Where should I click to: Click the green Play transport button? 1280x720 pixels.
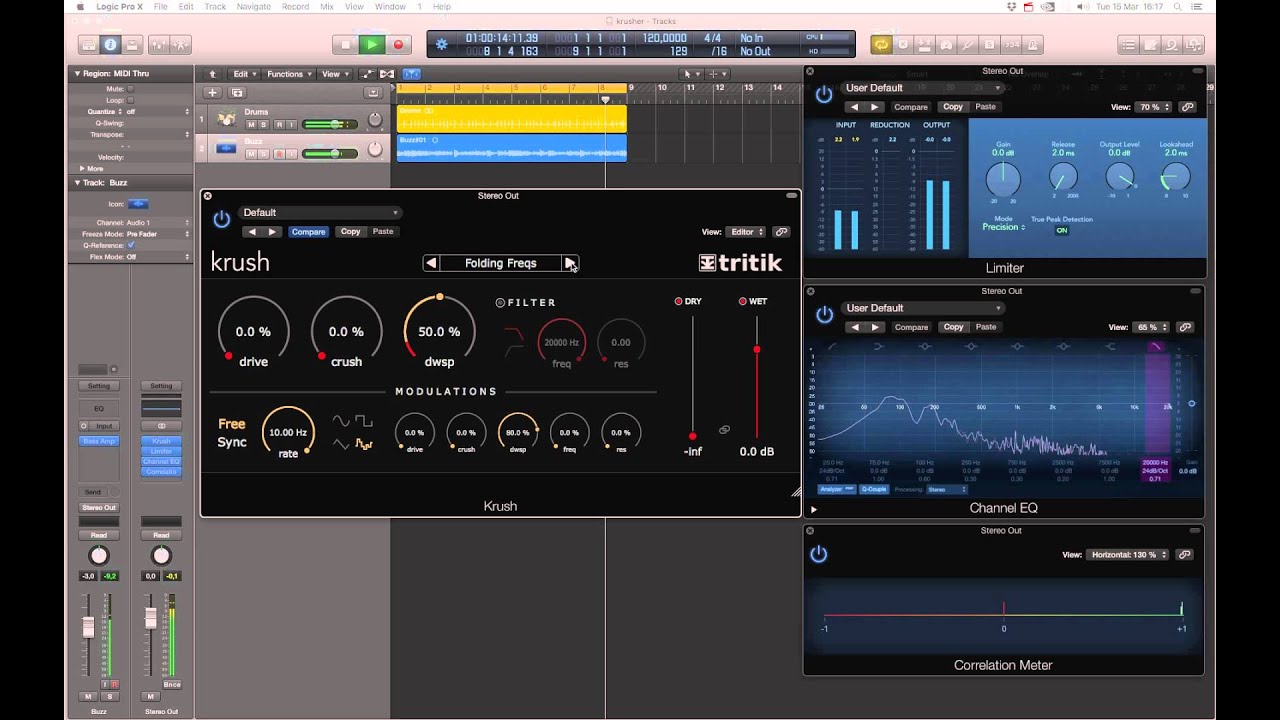(372, 45)
